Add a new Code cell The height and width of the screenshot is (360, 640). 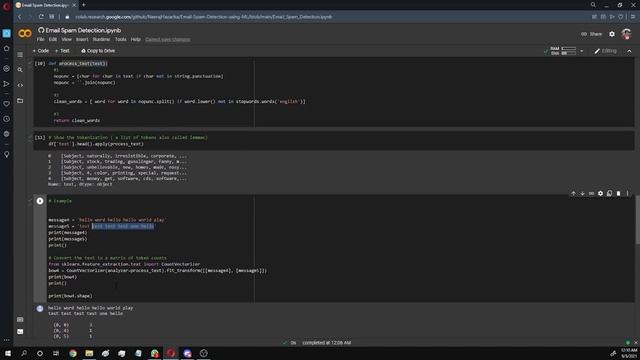[x=40, y=51]
